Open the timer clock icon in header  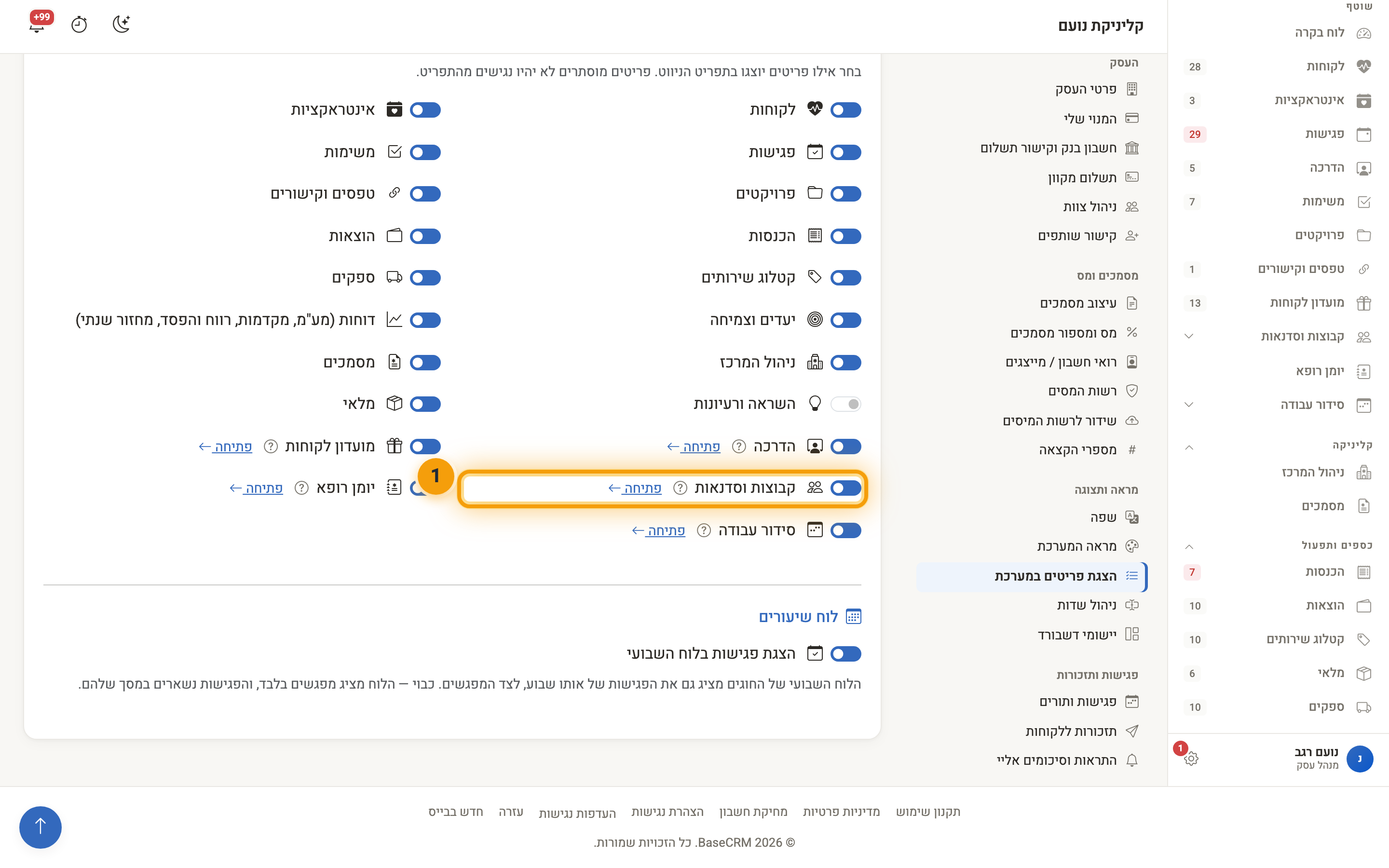(79, 25)
